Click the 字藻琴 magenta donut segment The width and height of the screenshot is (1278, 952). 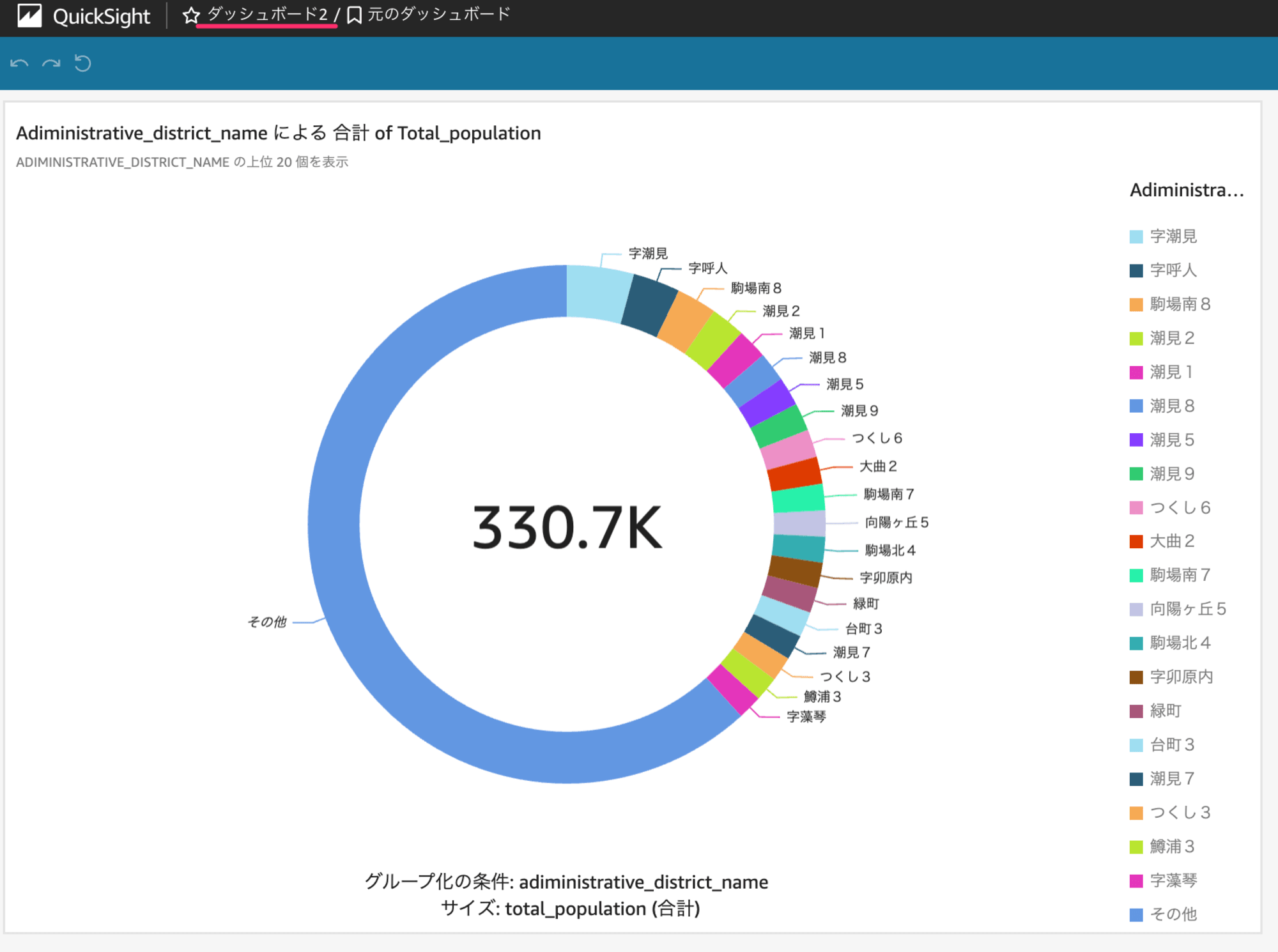coord(732,690)
